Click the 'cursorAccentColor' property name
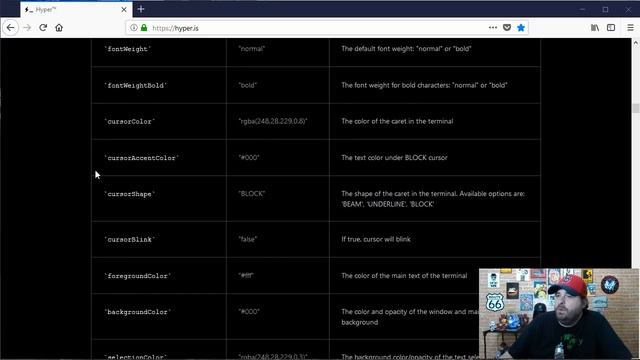 [x=141, y=158]
